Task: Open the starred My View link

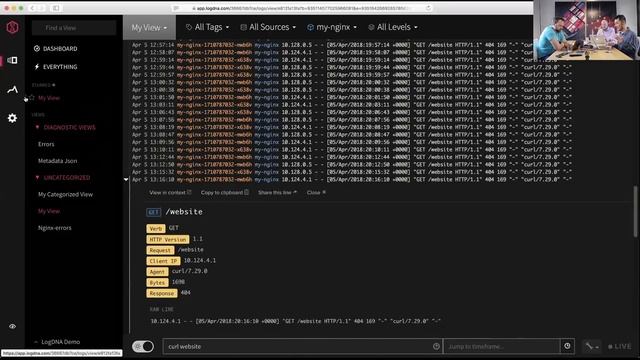Action: [x=49, y=98]
